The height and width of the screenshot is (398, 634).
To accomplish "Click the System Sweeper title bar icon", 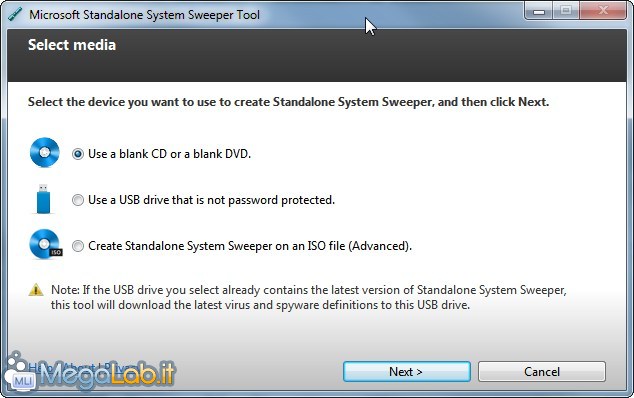I will pyautogui.click(x=15, y=15).
